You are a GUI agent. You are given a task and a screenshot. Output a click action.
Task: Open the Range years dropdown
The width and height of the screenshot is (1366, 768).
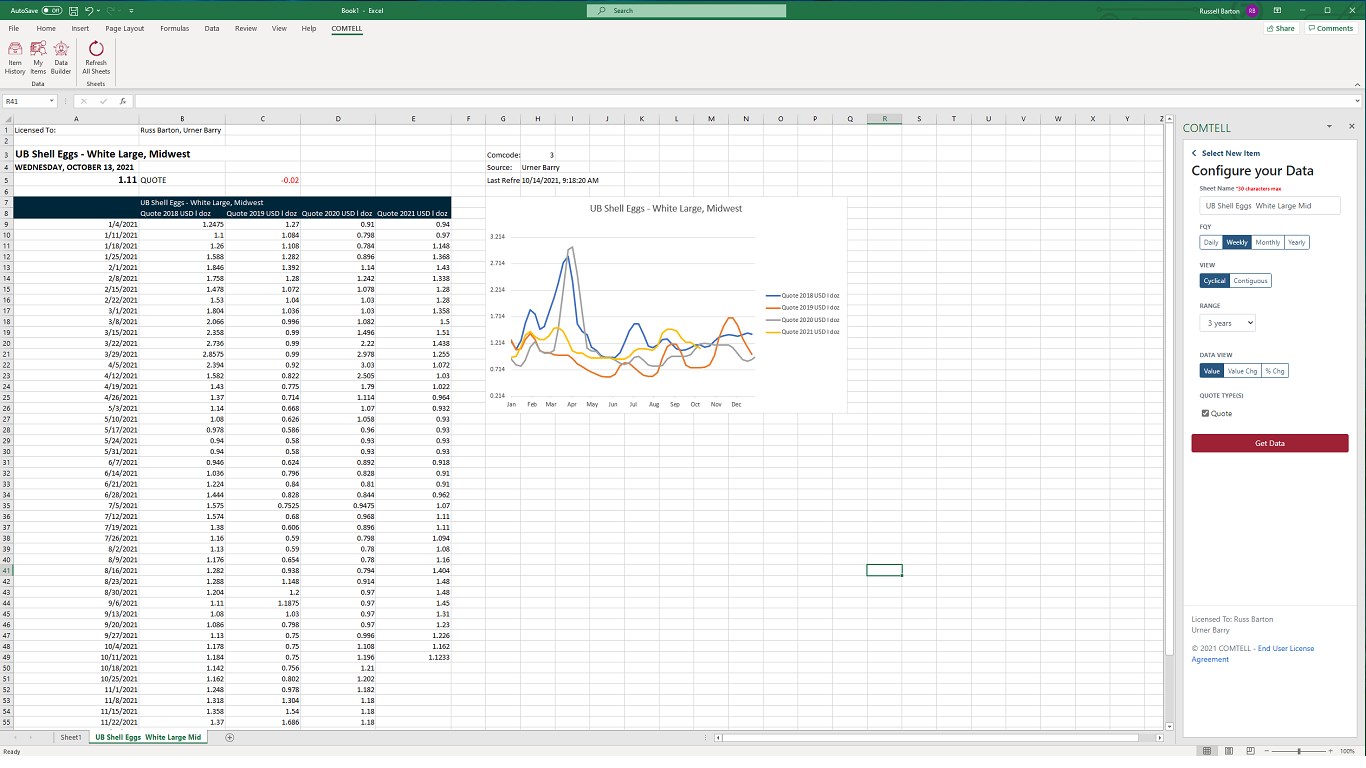1227,323
